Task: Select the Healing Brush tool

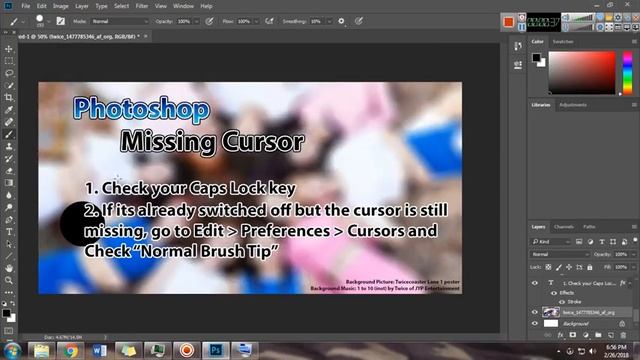Action: tap(9, 122)
